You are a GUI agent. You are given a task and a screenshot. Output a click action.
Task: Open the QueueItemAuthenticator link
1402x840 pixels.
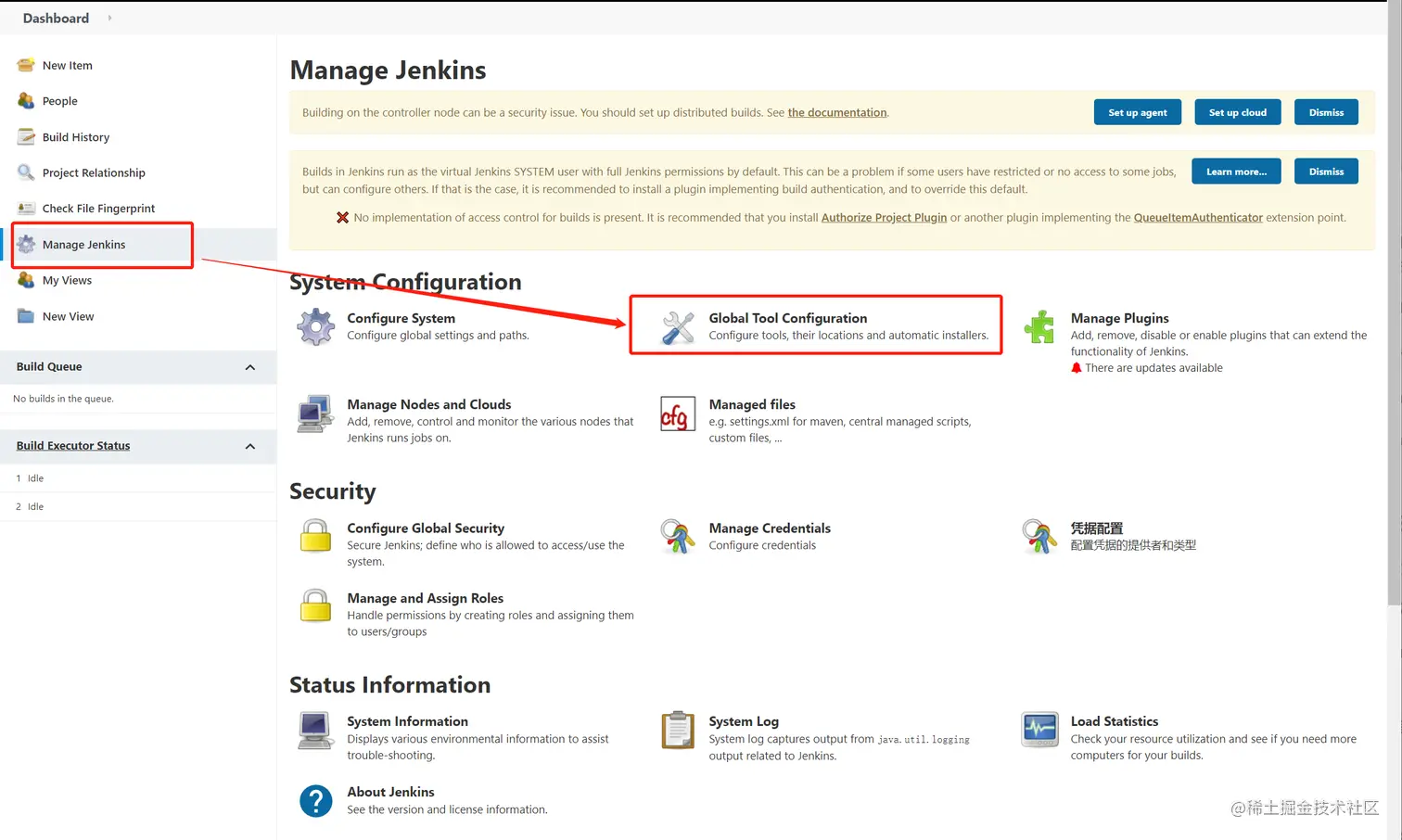coord(1198,218)
